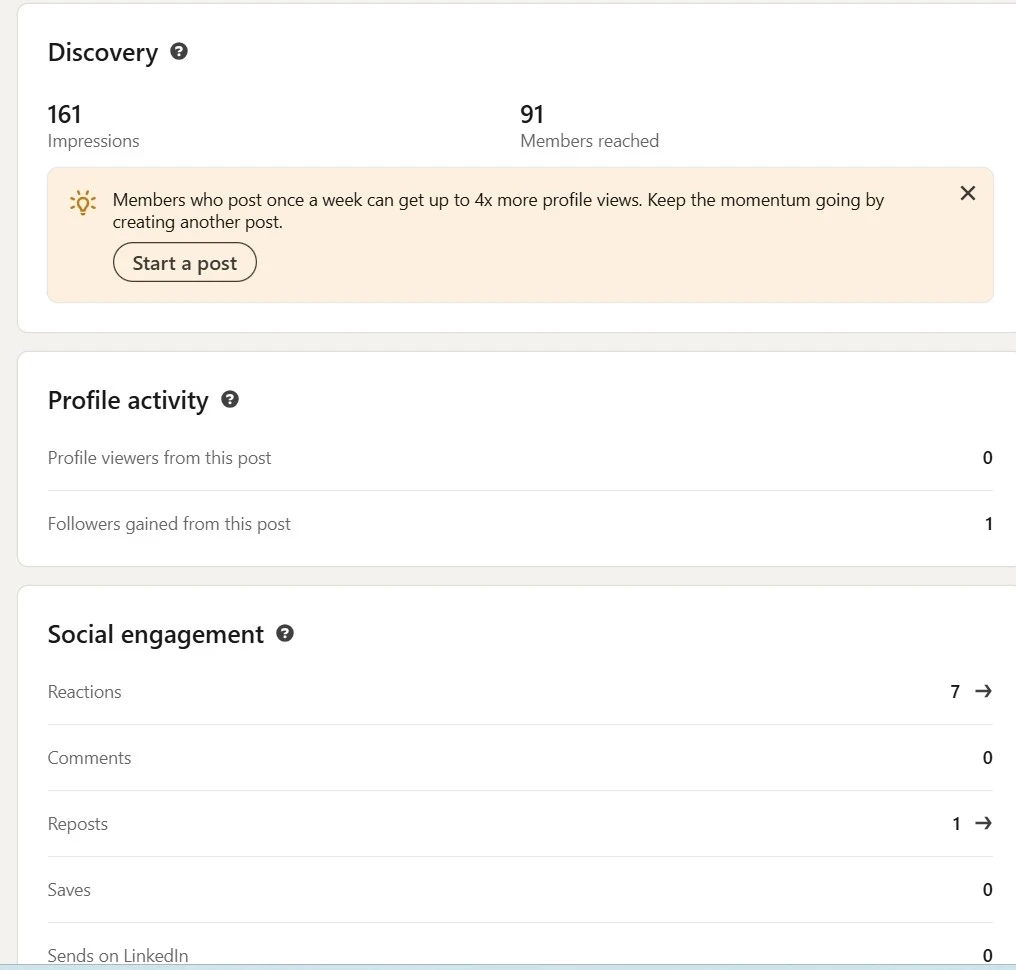
Task: Open Reactions details via the arrow icon
Action: click(982, 691)
